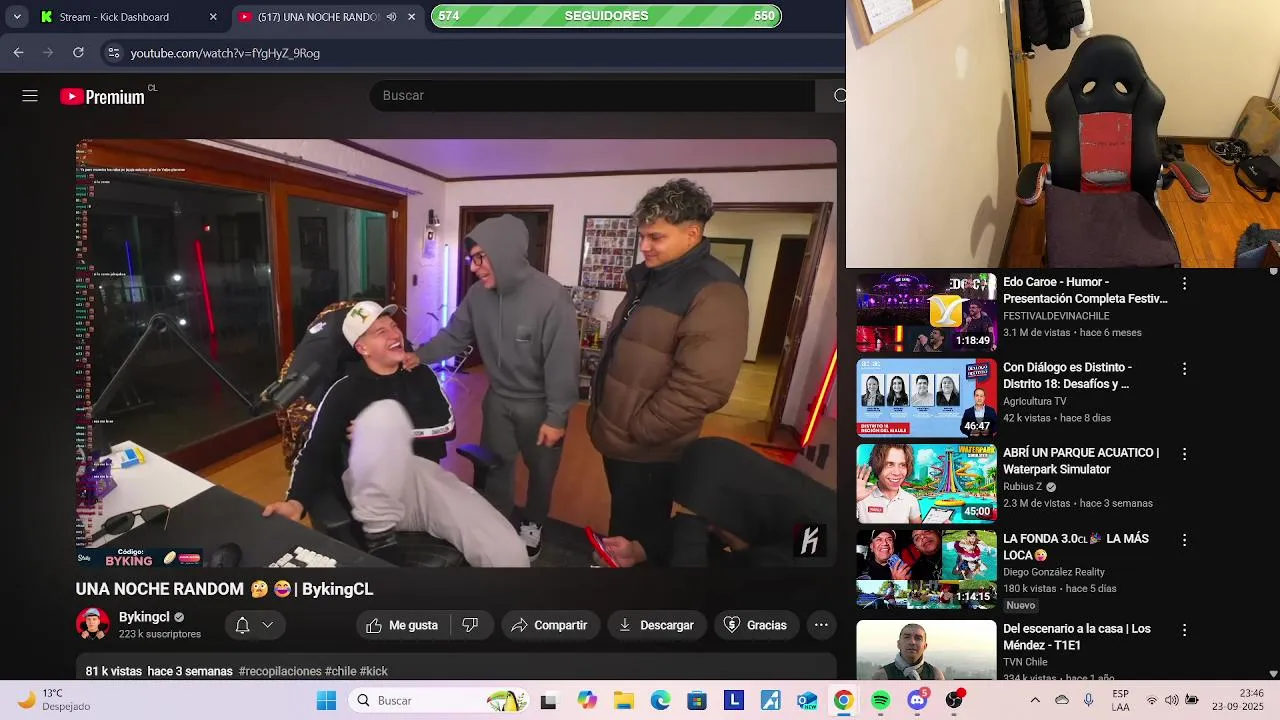Open Del escenario a la casa thumbnail
Screen dimensions: 1280x720
(926, 649)
